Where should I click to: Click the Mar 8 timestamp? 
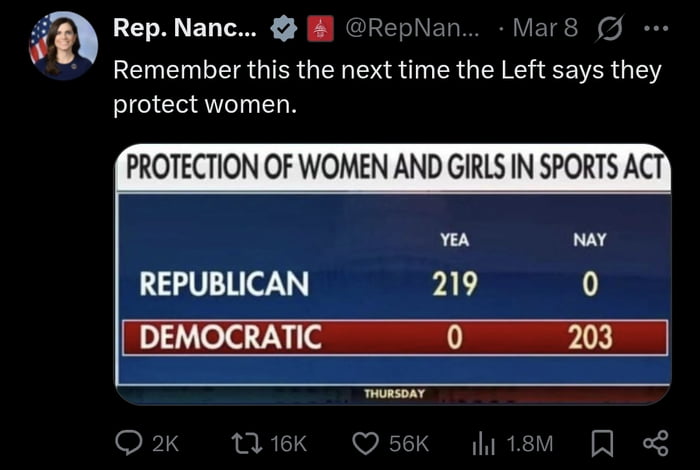(x=544, y=29)
